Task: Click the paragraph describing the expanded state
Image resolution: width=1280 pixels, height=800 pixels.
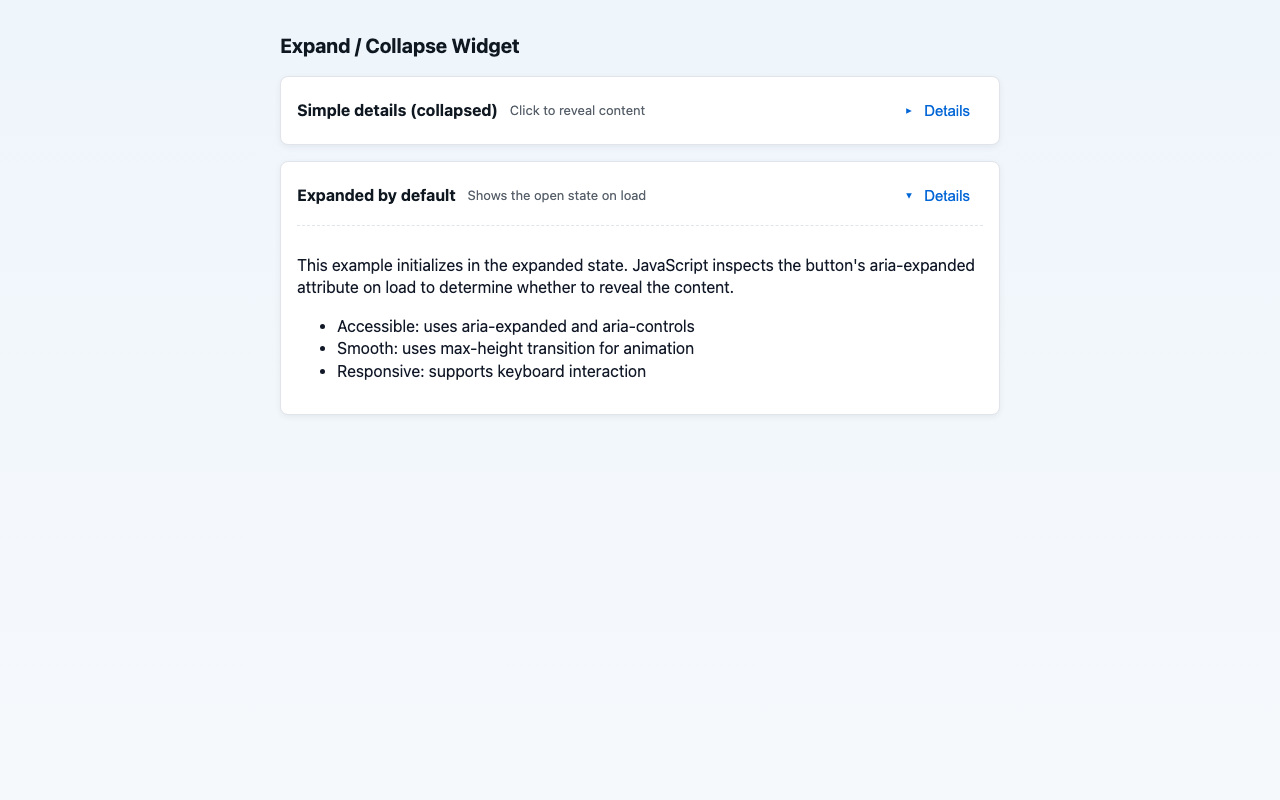Action: pos(636,276)
